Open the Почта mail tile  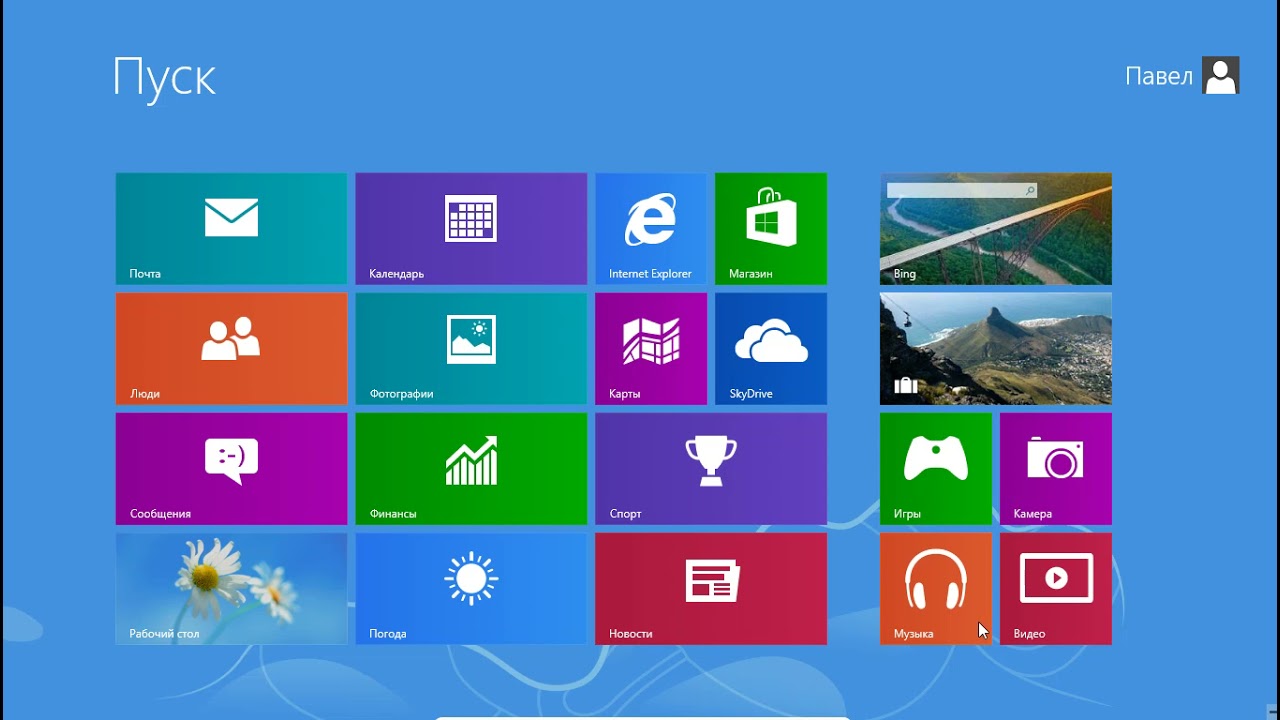[x=231, y=229]
